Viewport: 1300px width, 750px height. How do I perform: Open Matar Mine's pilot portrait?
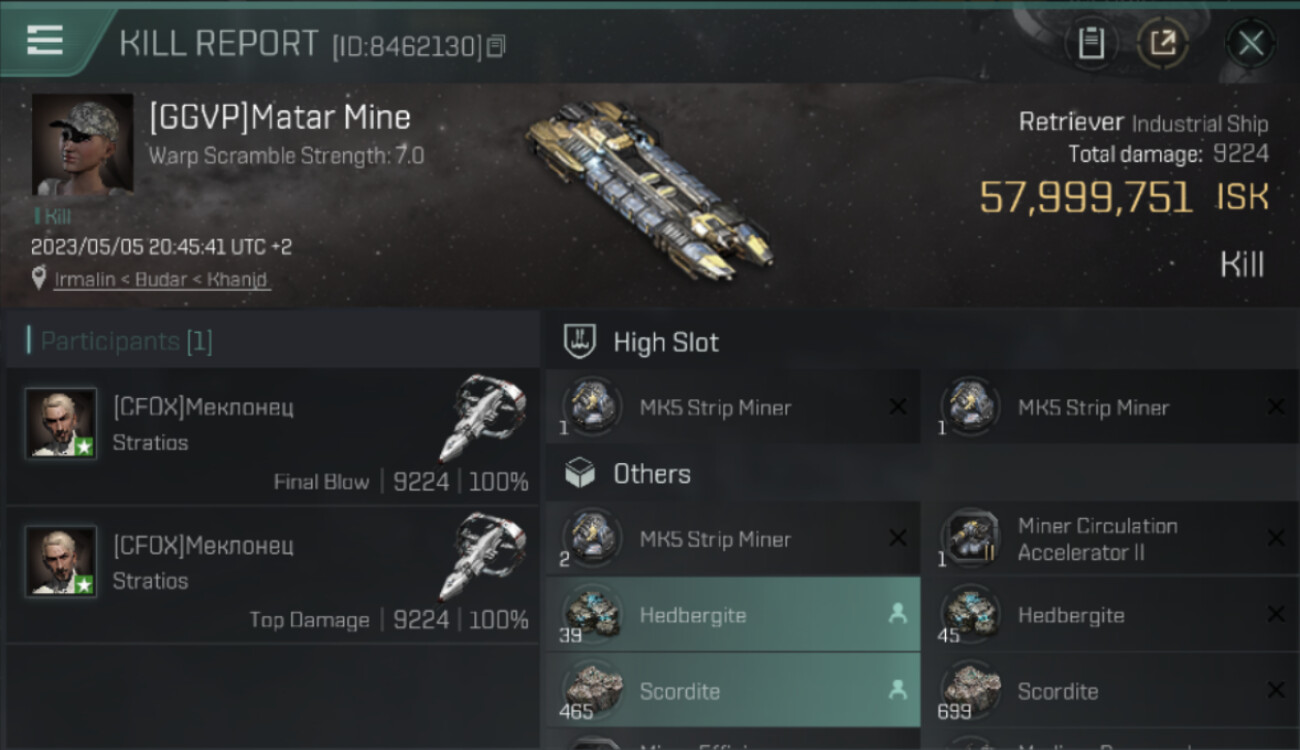tap(82, 144)
